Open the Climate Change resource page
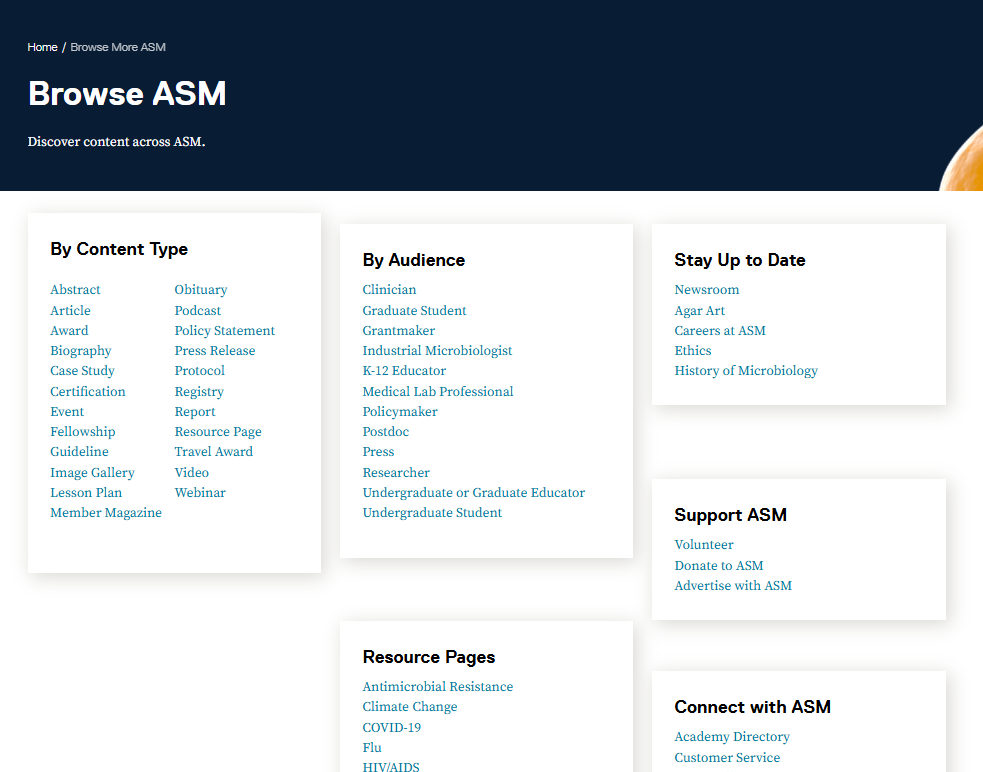The width and height of the screenshot is (983, 772). tap(409, 707)
